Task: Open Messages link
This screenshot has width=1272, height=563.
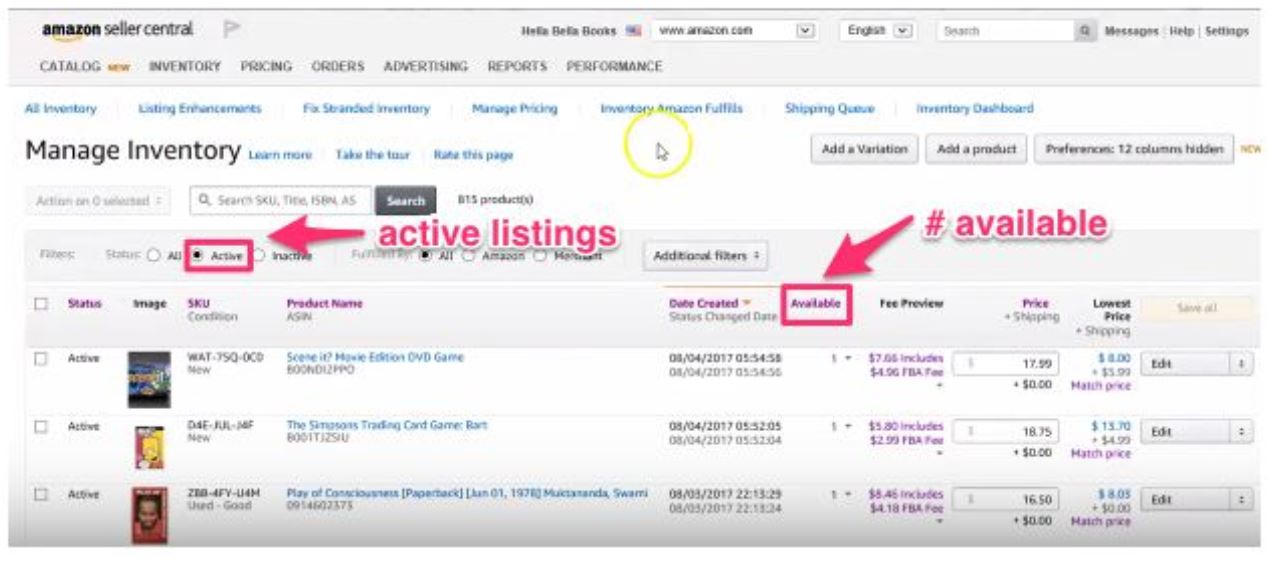Action: click(x=1131, y=32)
